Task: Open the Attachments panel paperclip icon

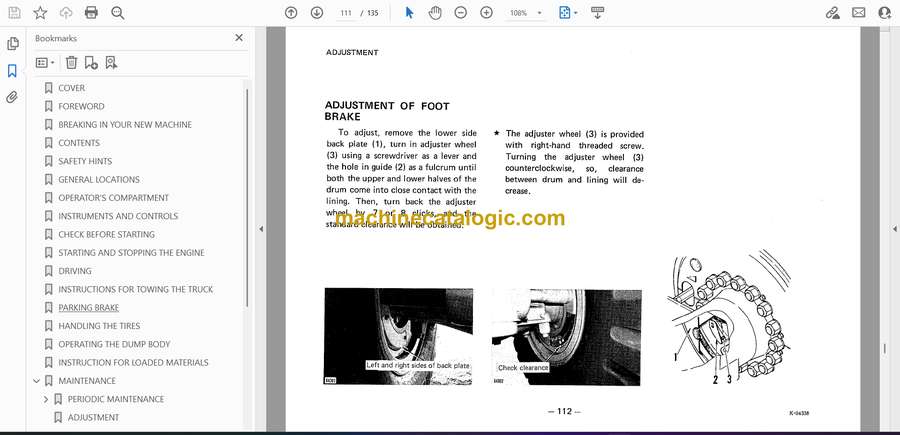Action: (x=13, y=97)
